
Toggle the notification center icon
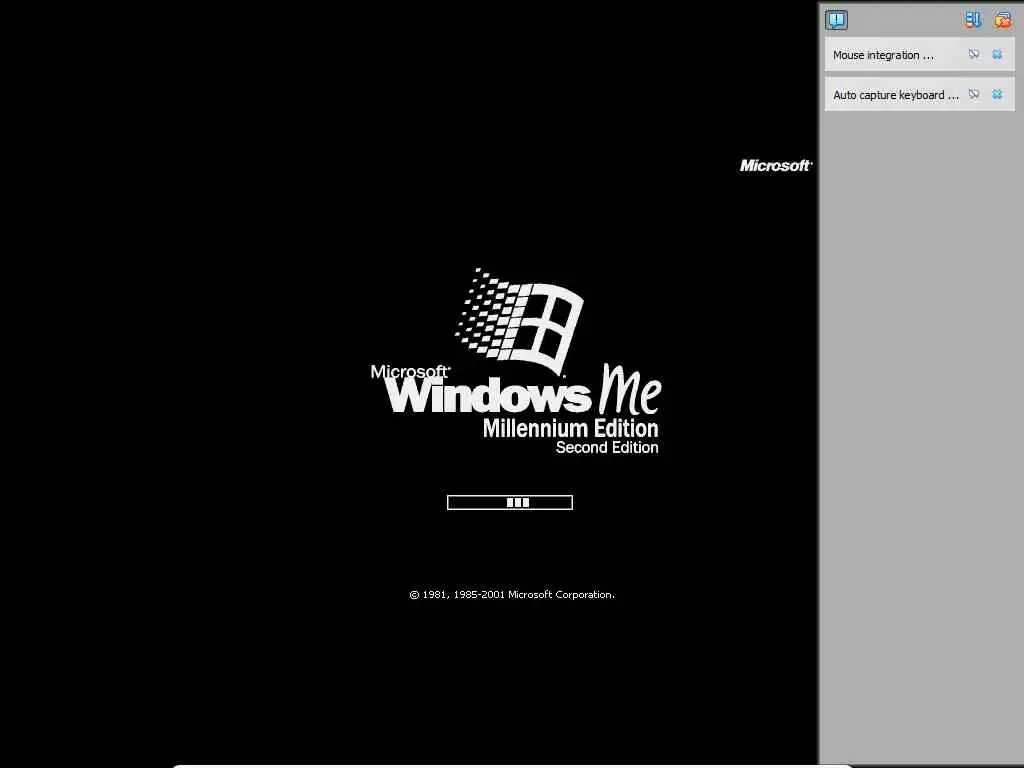(x=836, y=20)
